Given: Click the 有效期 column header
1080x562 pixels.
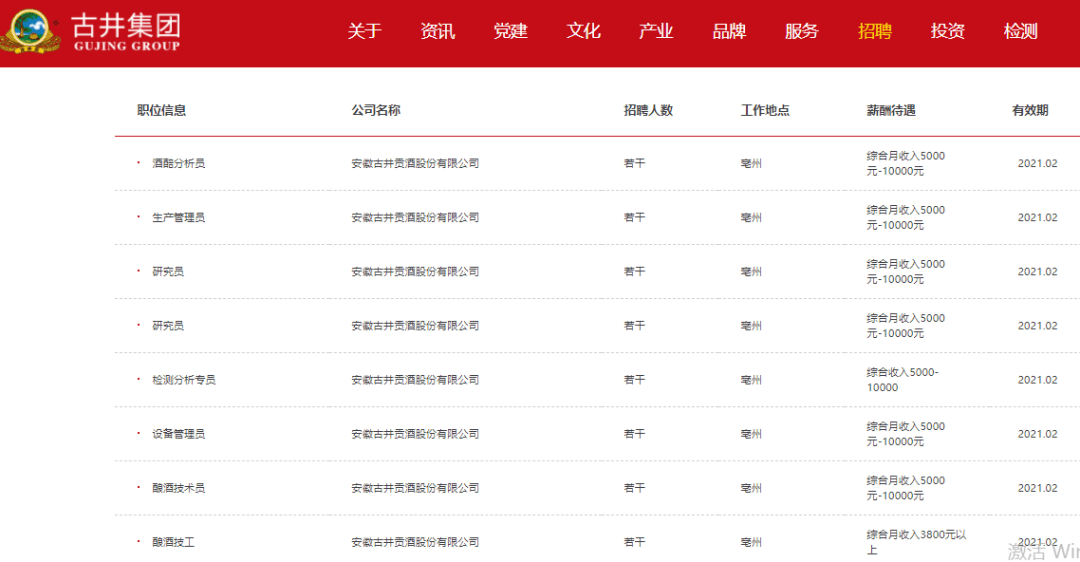Looking at the screenshot, I should click(1030, 110).
